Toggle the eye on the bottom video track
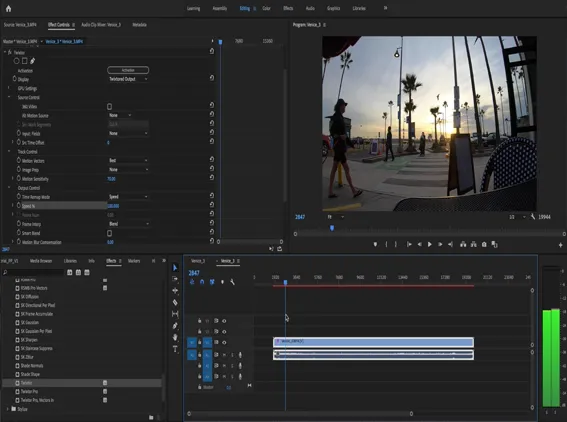 click(x=224, y=342)
